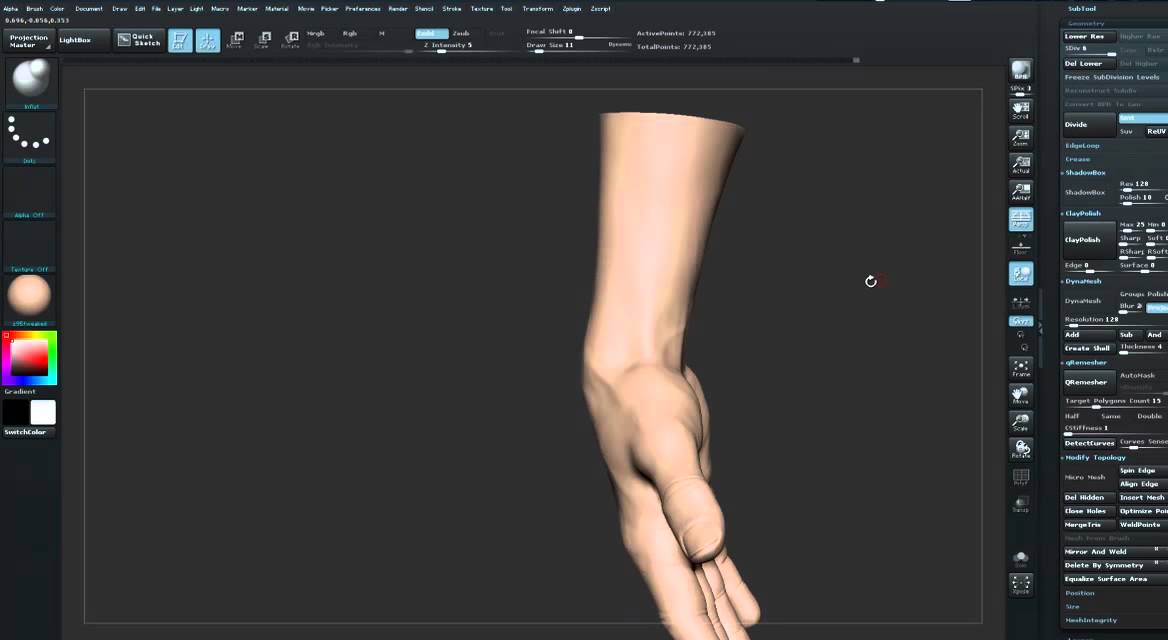The image size is (1168, 640).
Task: Toggle Perspective view button
Action: point(1021,218)
